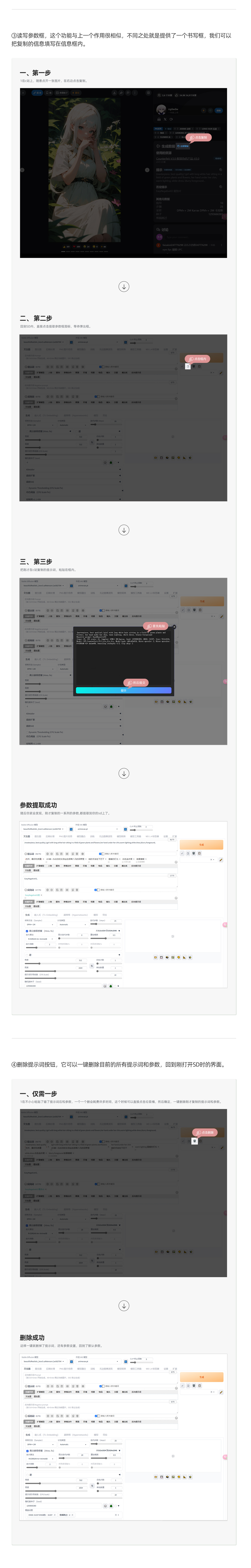Select 文生图 tab in 参数提取成功 screenshot
The height and width of the screenshot is (1568, 251).
[x=27, y=836]
